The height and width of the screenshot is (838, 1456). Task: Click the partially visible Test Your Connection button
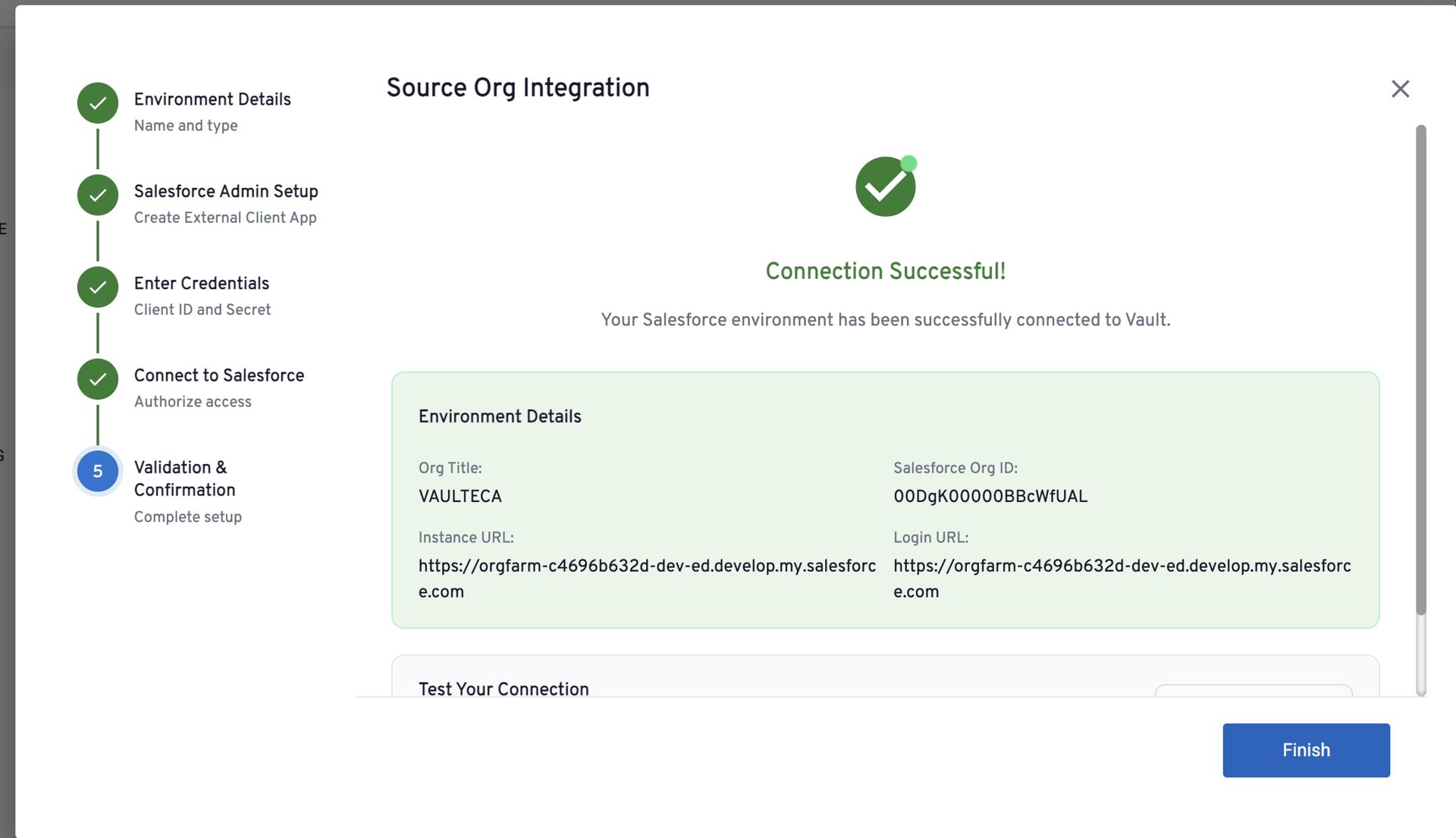pyautogui.click(x=1253, y=690)
